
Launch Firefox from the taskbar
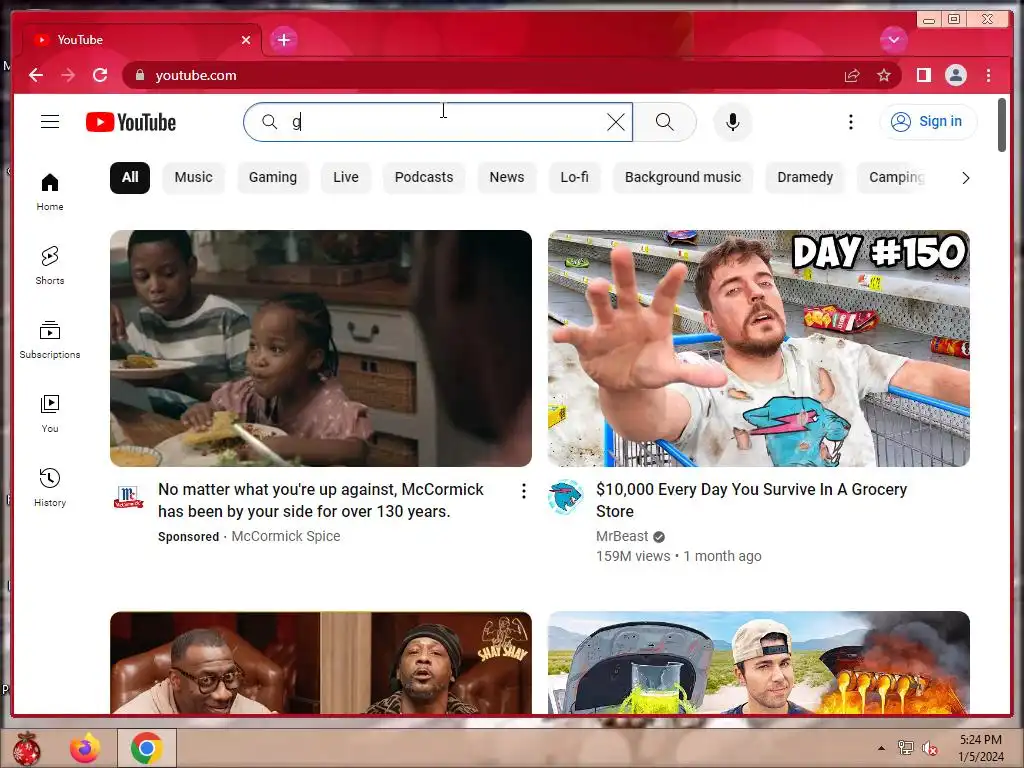pyautogui.click(x=85, y=748)
